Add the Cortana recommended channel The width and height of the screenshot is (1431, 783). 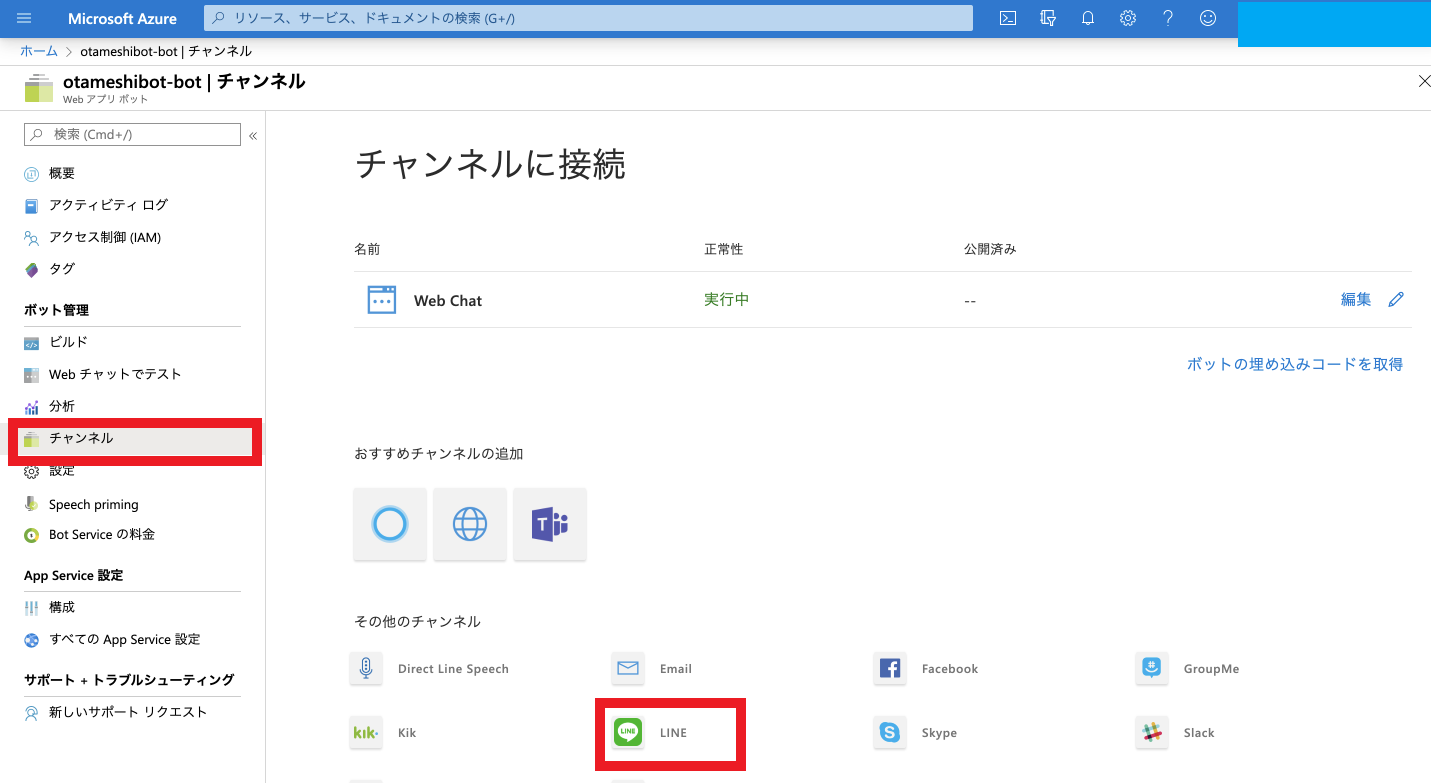click(390, 524)
